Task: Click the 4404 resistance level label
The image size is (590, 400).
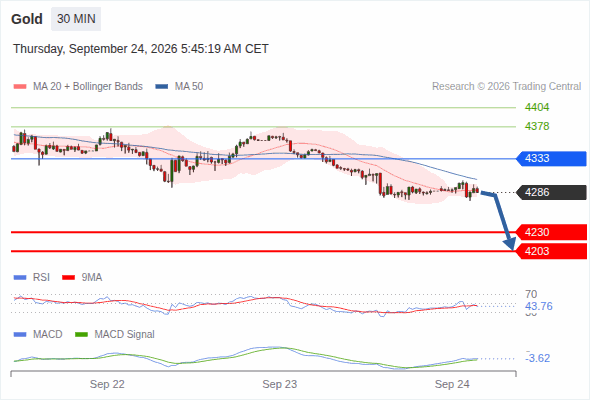Action: point(537,108)
